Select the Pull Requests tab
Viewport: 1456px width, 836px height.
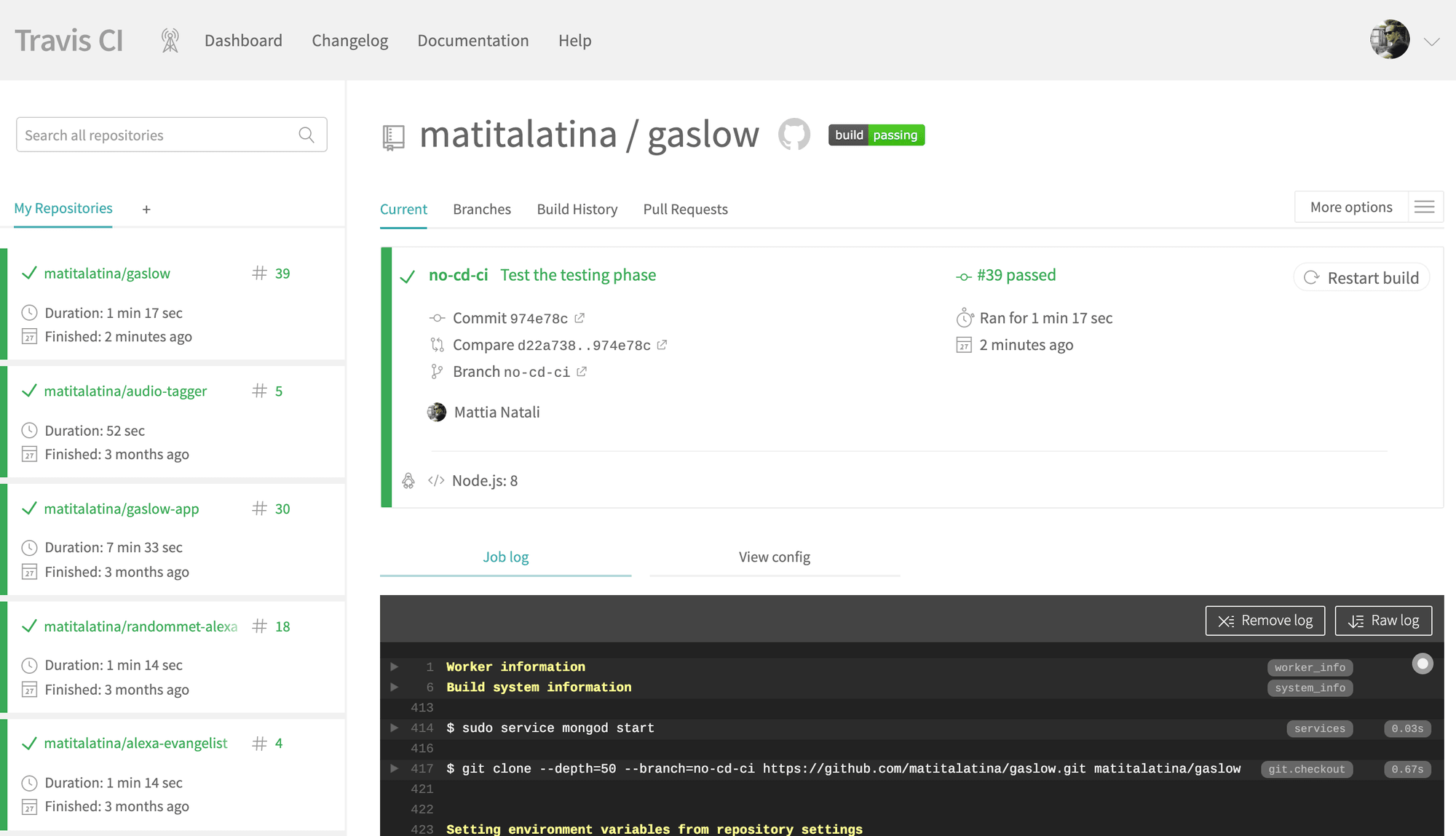pyautogui.click(x=686, y=209)
